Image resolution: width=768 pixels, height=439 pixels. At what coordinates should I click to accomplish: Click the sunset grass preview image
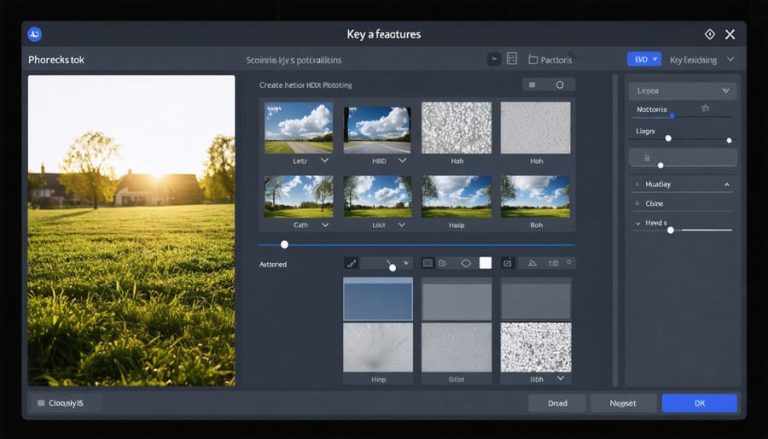click(x=131, y=230)
